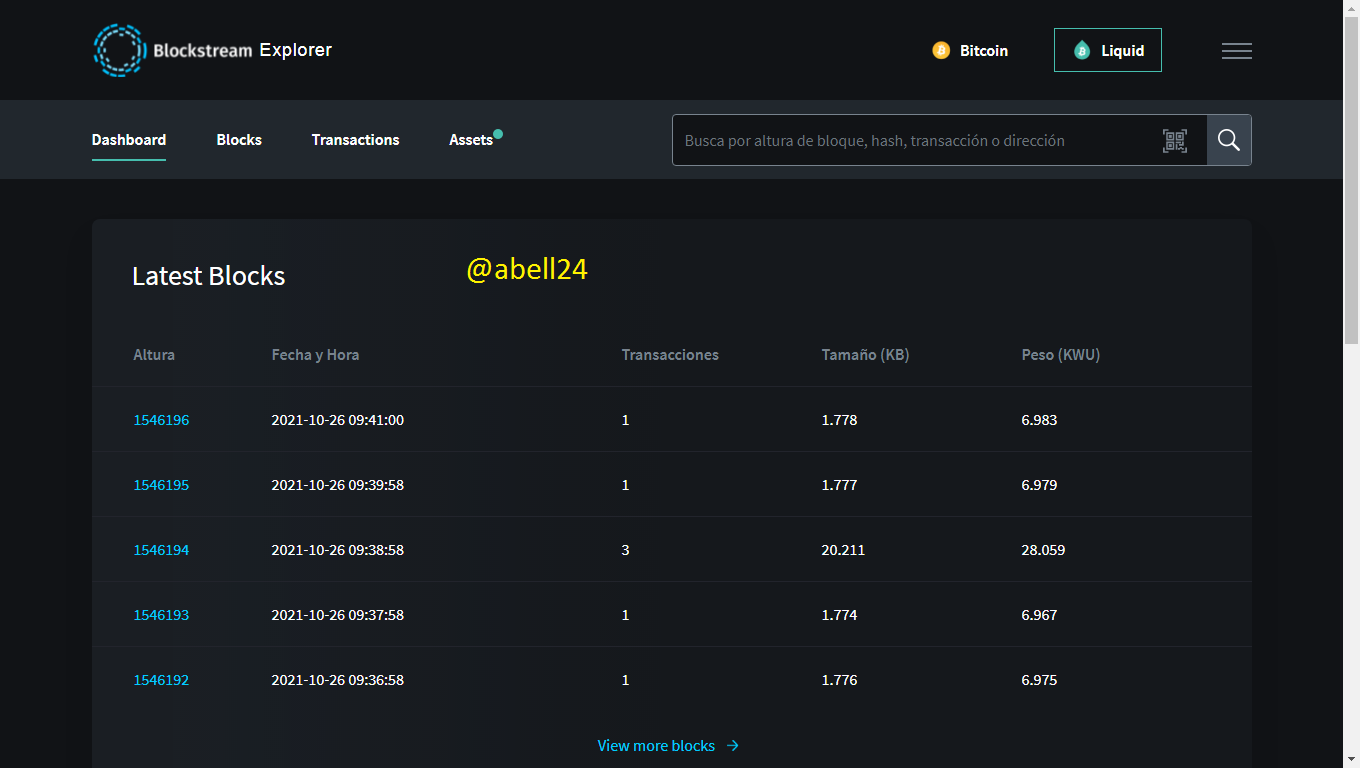Image resolution: width=1360 pixels, height=768 pixels.
Task: Click size value 1.774
Action: (x=839, y=615)
